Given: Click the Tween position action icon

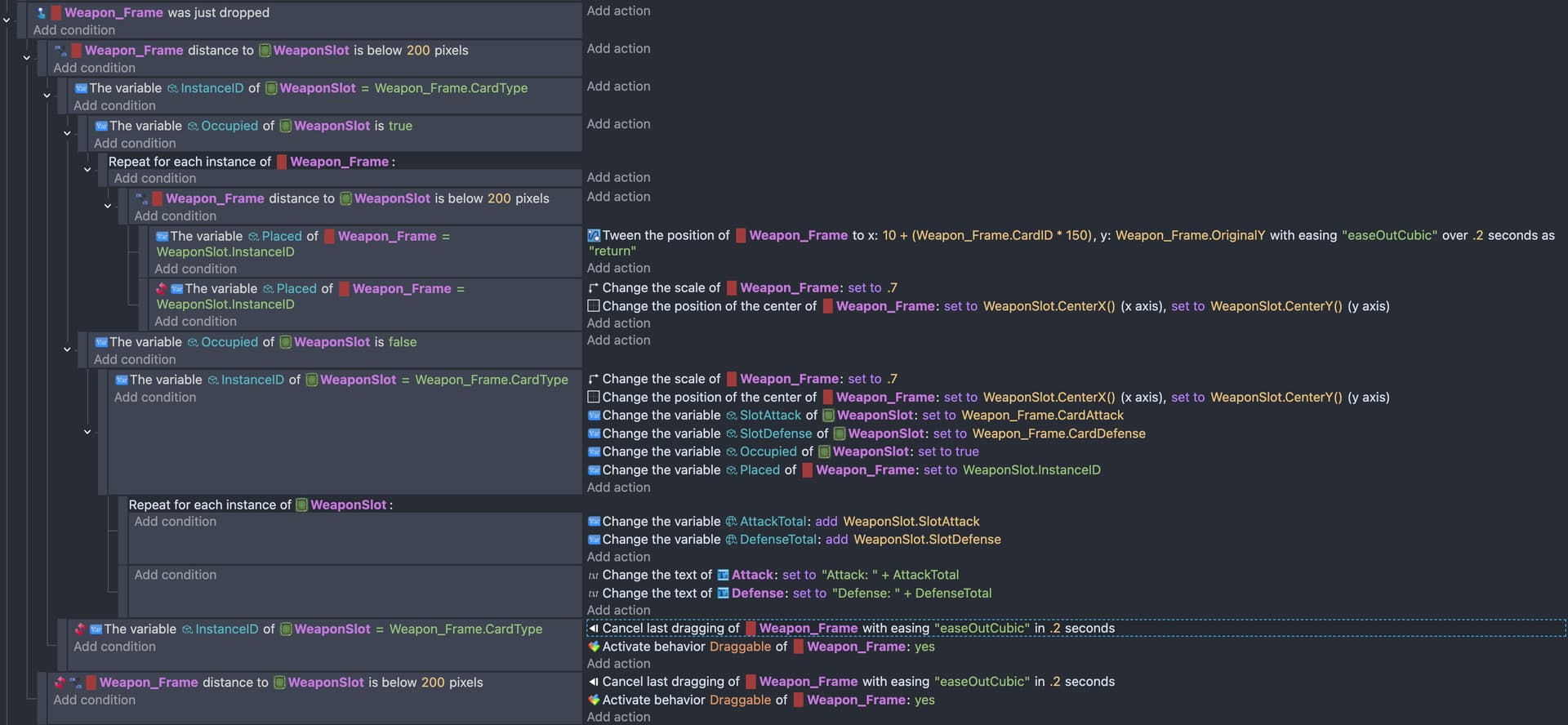Looking at the screenshot, I should coord(594,236).
